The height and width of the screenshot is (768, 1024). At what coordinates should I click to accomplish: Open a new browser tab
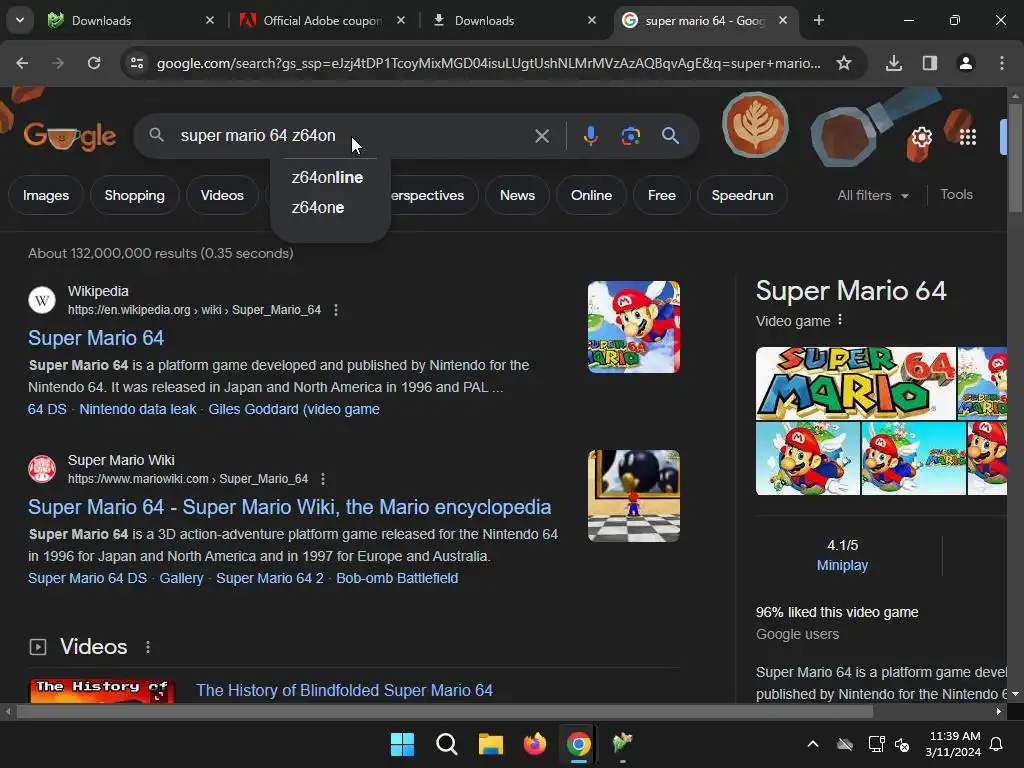[819, 20]
